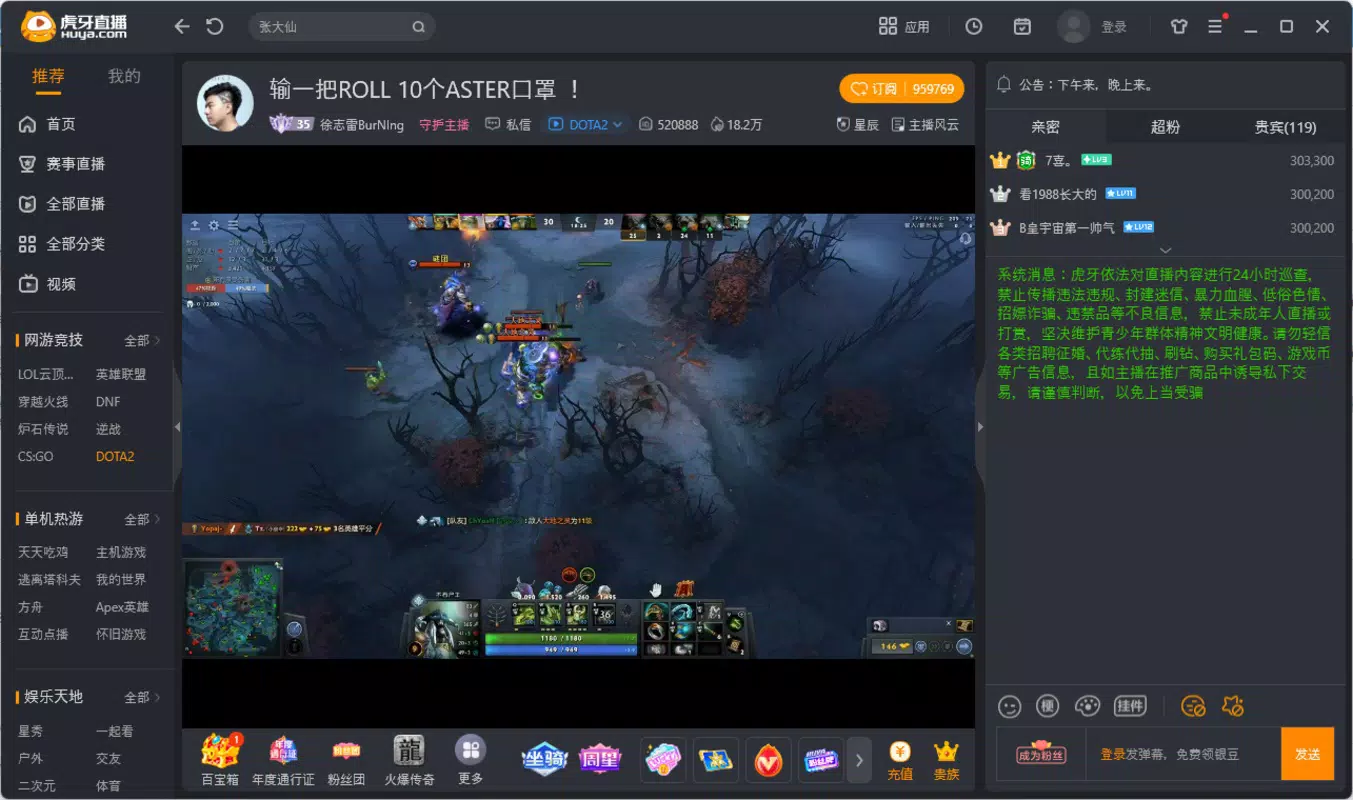Image resolution: width=1353 pixels, height=800 pixels.
Task: Refresh the page with the reload icon
Action: (214, 27)
